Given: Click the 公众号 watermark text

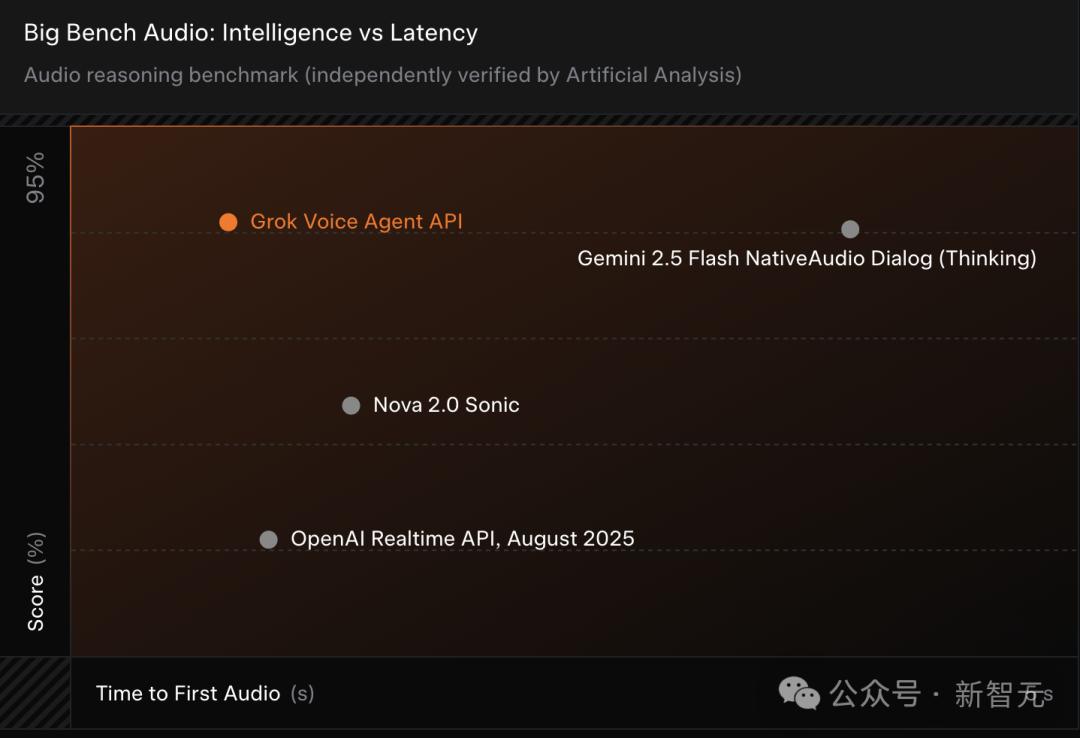Looking at the screenshot, I should point(875,693).
